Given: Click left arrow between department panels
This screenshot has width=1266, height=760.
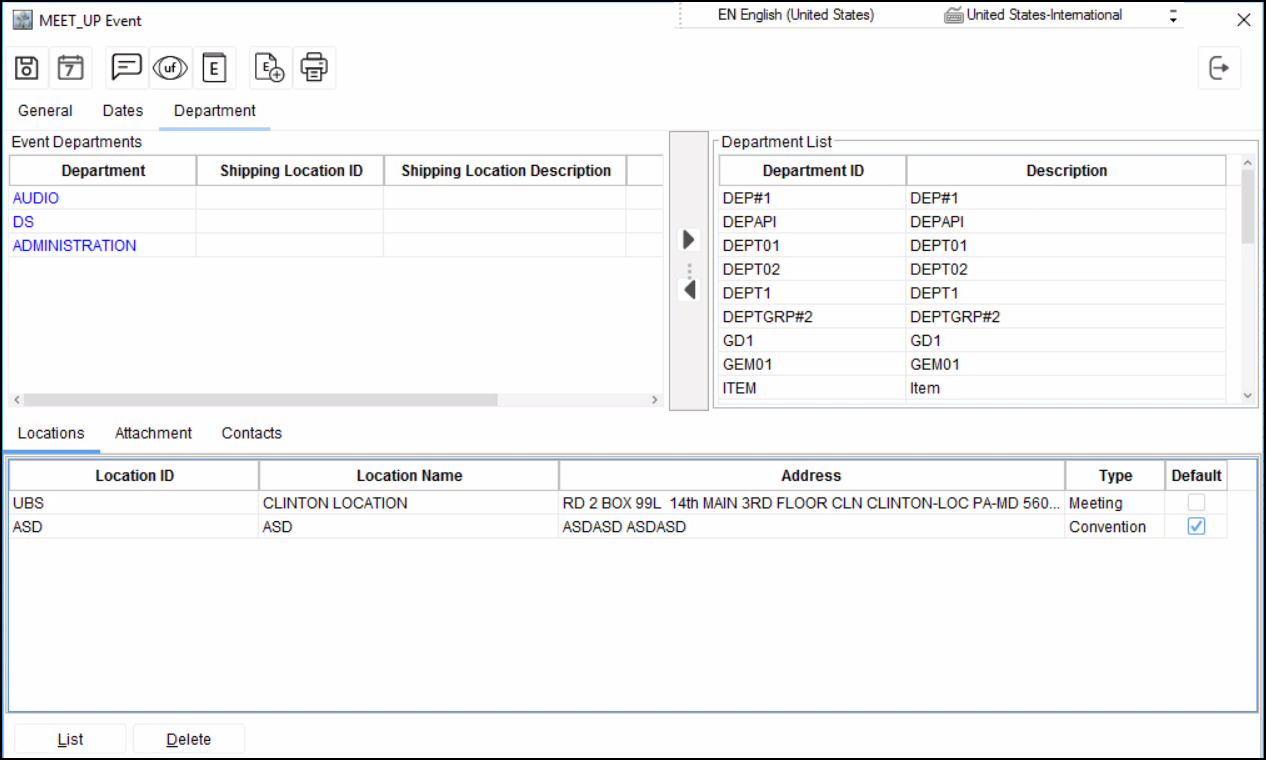Looking at the screenshot, I should [x=688, y=290].
